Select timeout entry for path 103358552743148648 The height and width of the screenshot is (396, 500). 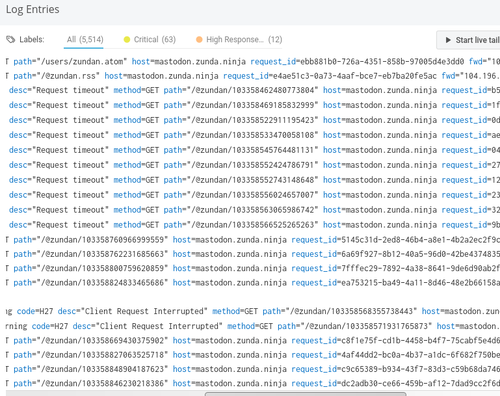(253, 180)
